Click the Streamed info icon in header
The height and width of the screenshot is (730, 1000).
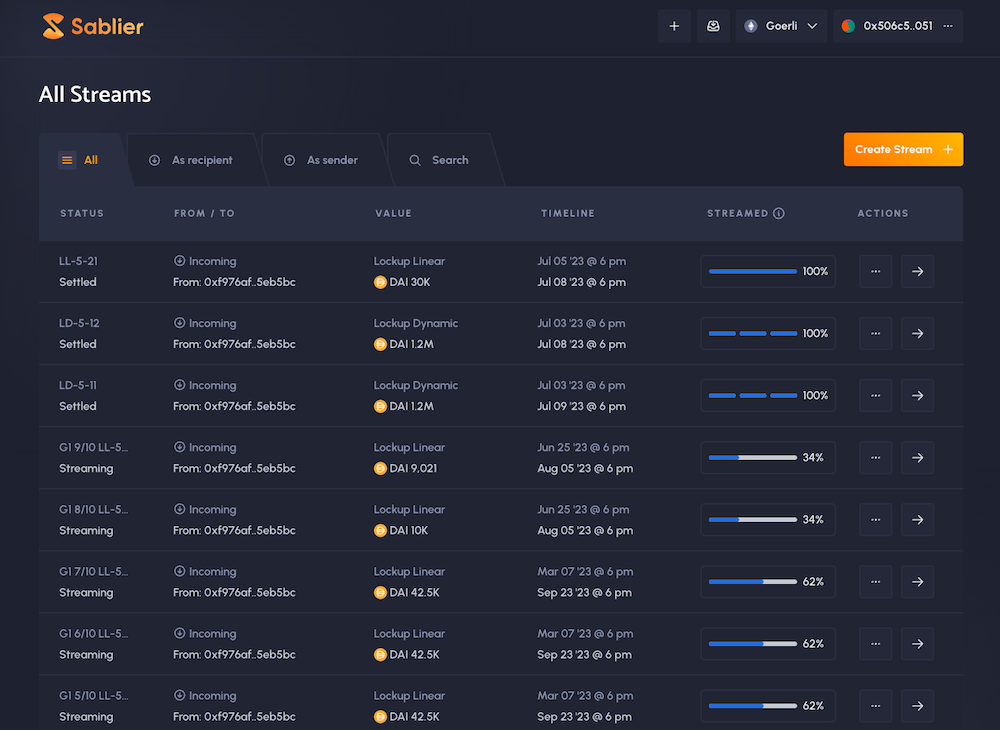pos(779,213)
